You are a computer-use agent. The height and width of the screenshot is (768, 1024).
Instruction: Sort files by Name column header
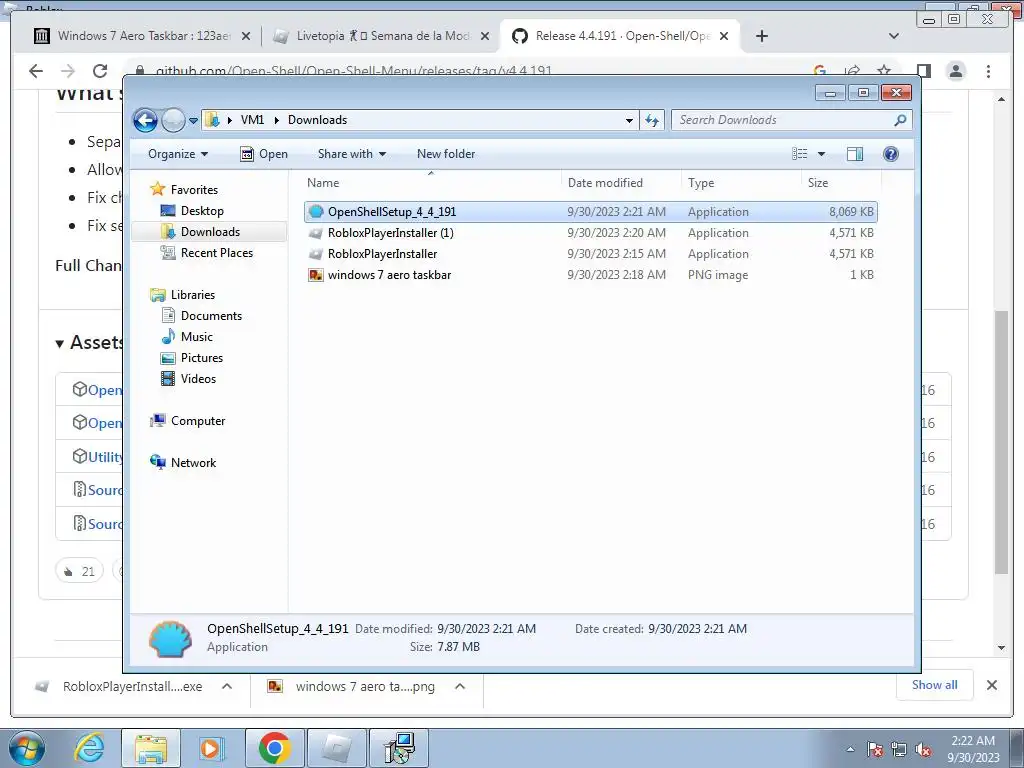432,183
